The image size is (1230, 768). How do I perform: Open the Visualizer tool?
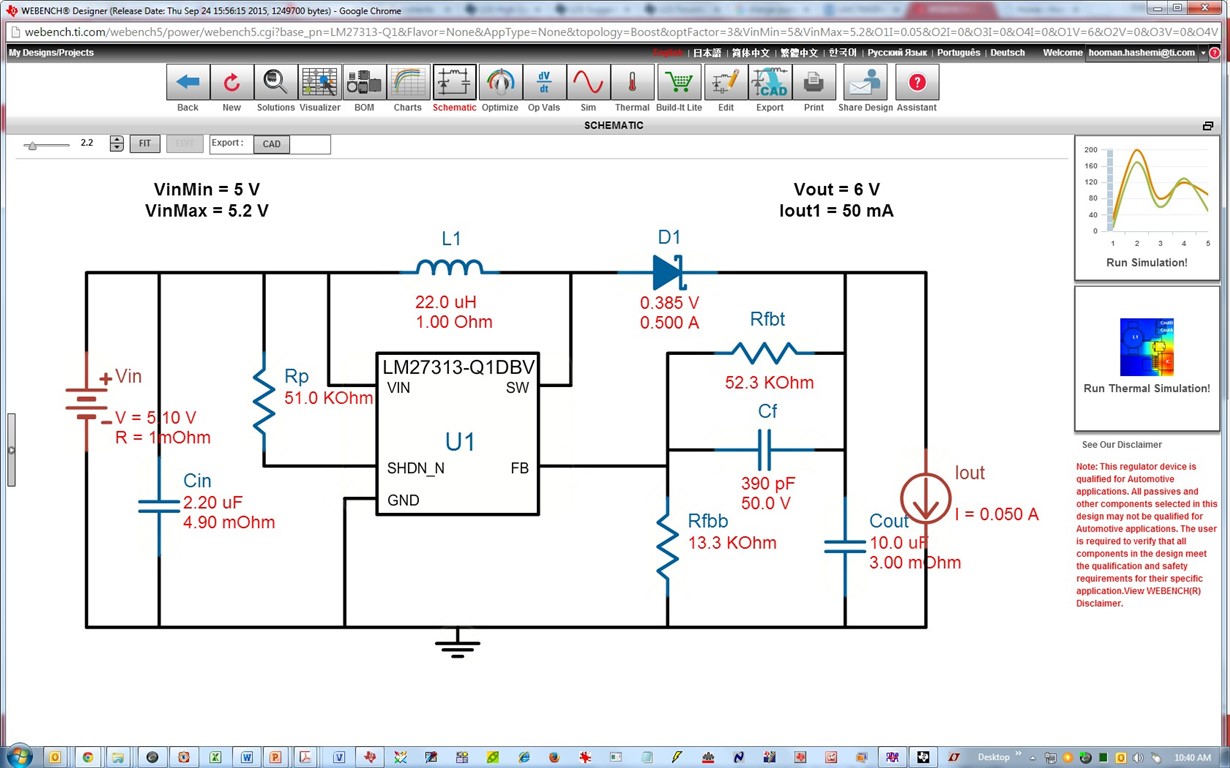tap(319, 82)
